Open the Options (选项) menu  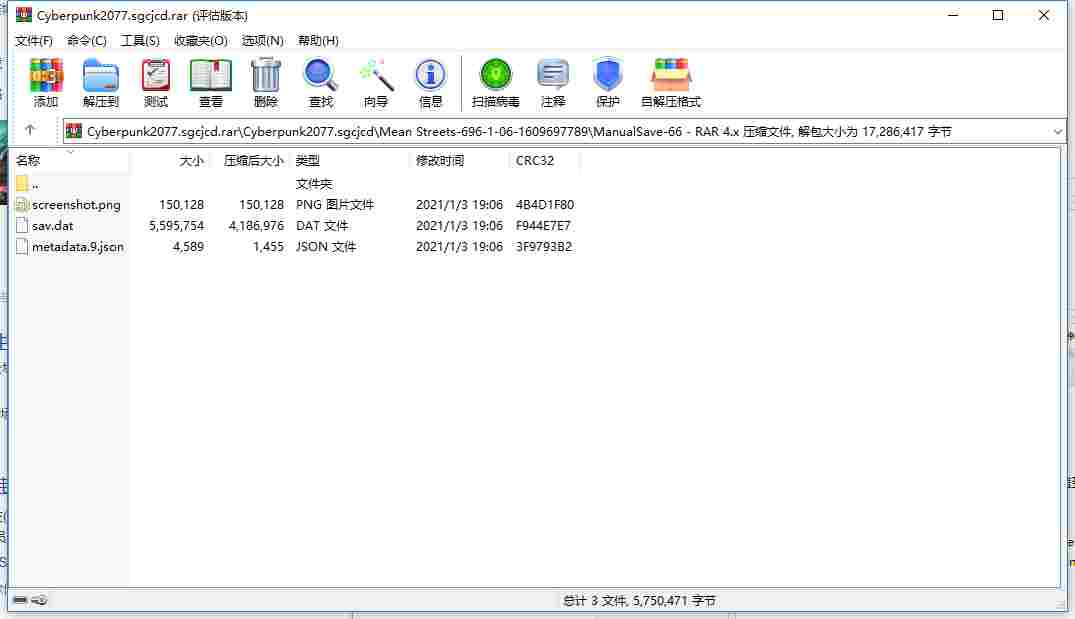(263, 40)
